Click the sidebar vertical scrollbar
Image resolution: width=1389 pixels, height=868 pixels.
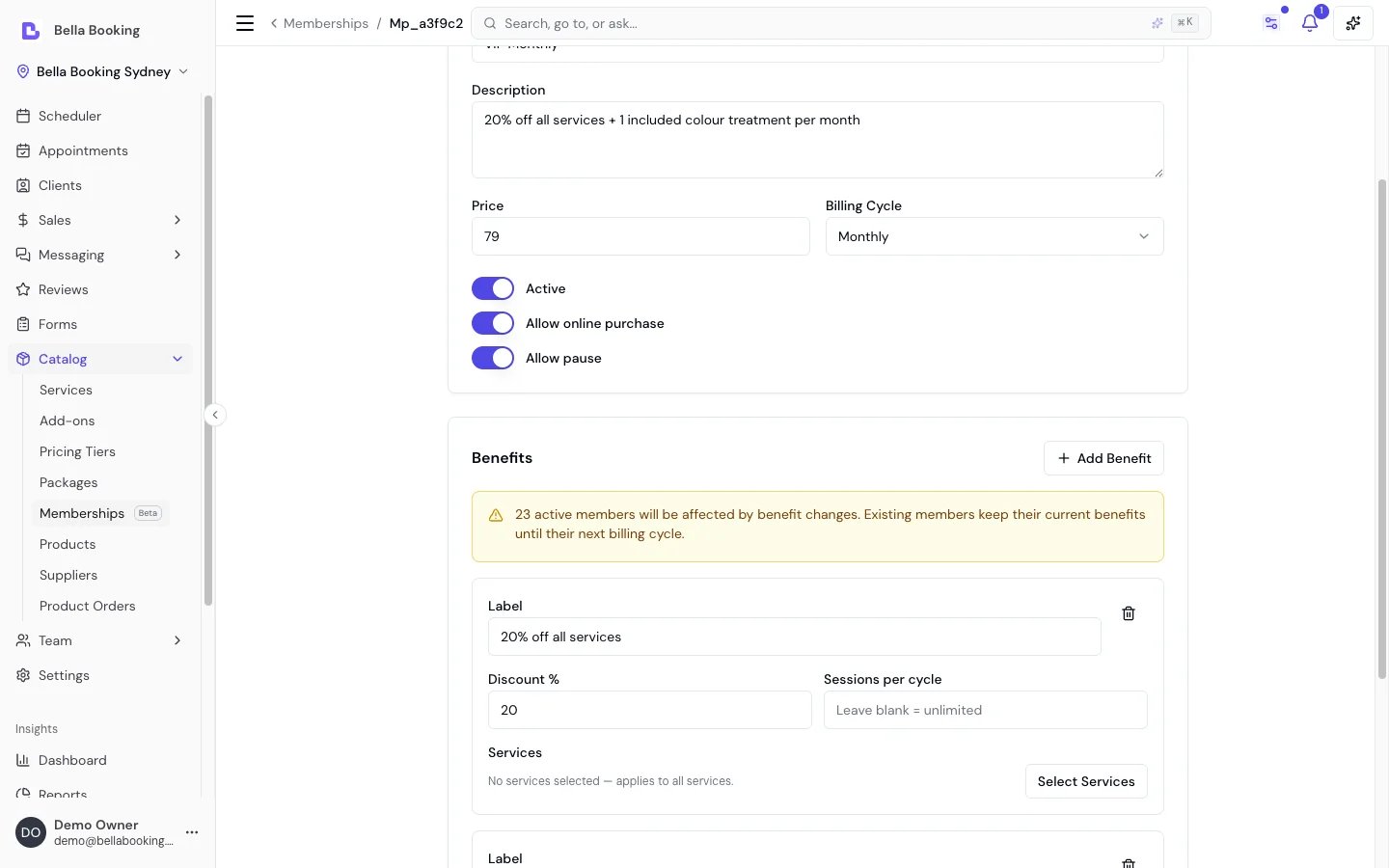(x=207, y=350)
